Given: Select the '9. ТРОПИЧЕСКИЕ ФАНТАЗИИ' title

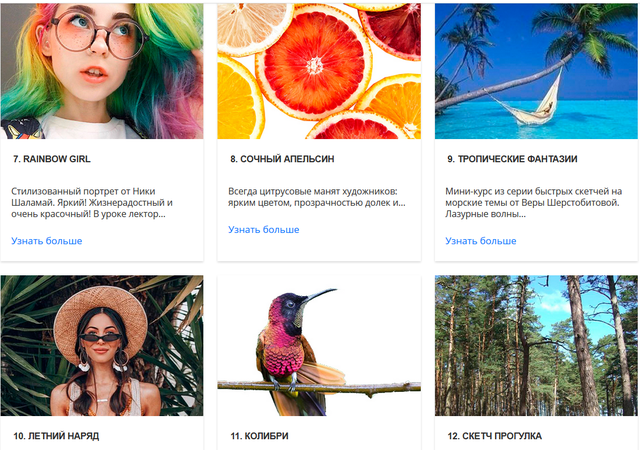Looking at the screenshot, I should [x=512, y=159].
